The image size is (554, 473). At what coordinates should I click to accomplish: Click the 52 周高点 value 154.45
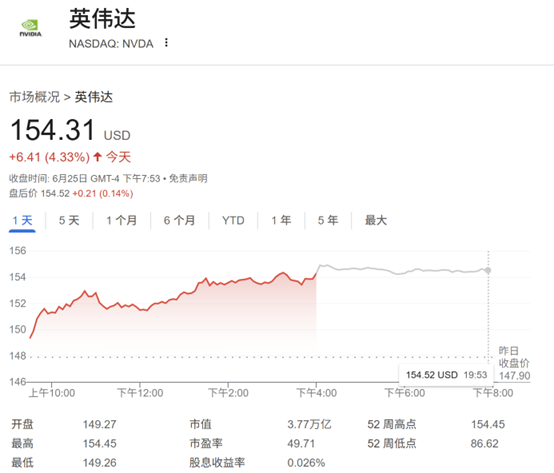pyautogui.click(x=488, y=424)
